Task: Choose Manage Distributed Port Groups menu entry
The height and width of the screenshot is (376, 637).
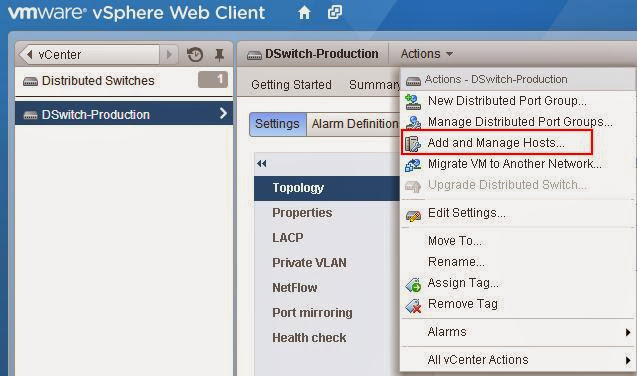Action: [x=520, y=122]
